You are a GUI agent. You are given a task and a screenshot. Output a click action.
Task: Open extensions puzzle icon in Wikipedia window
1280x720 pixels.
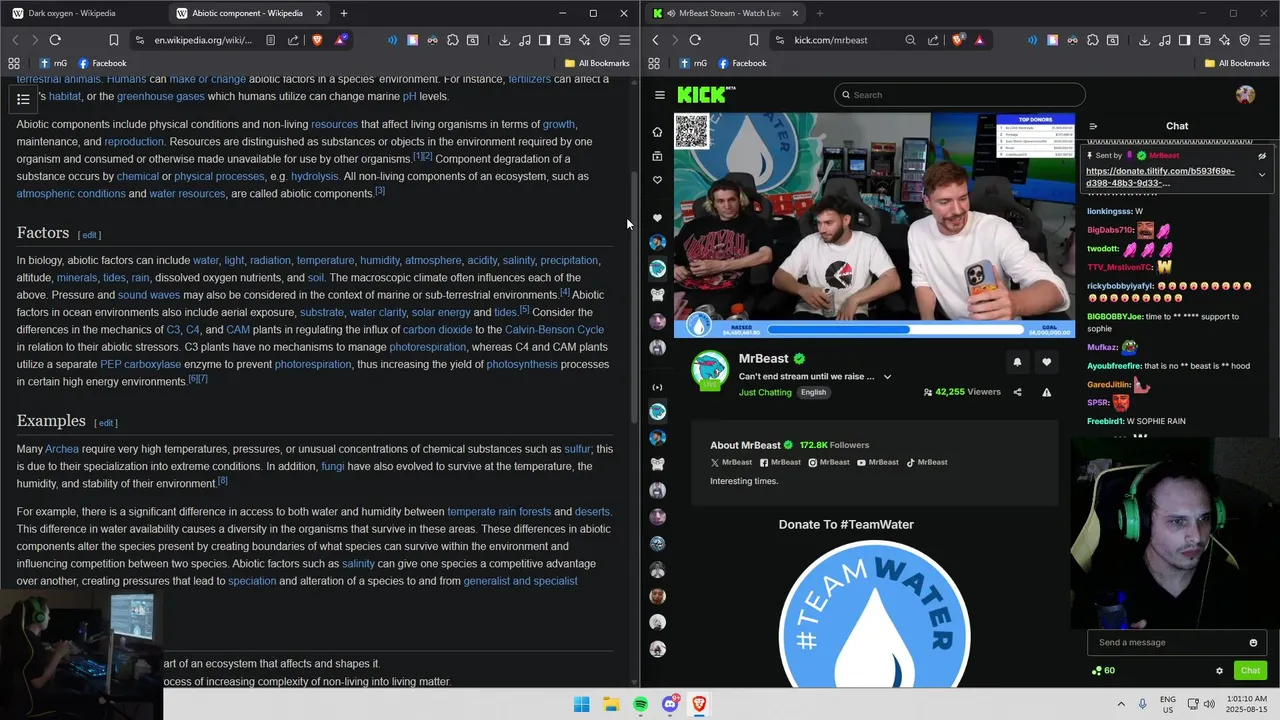point(453,40)
